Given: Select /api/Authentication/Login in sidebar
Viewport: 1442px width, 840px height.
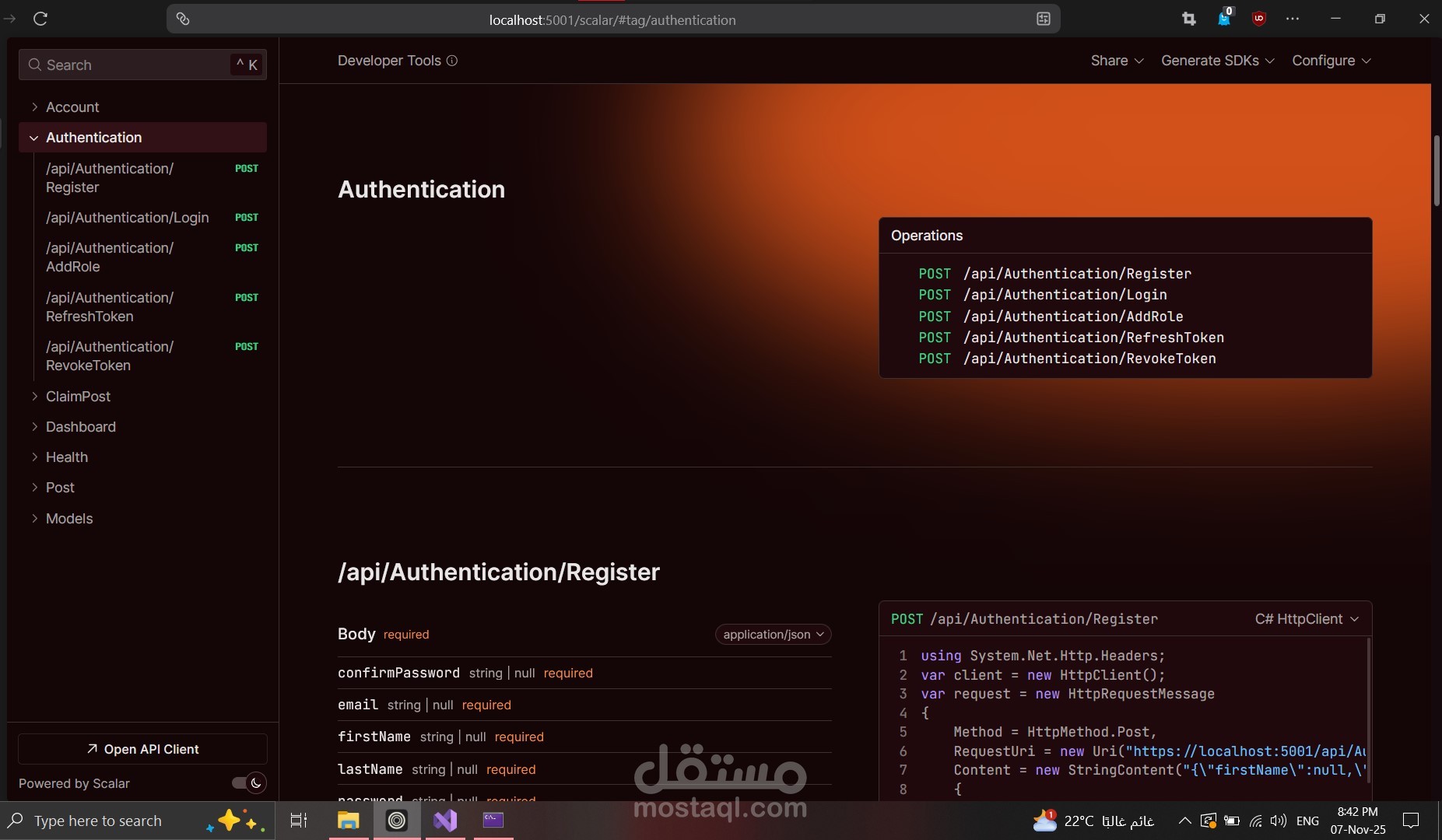Looking at the screenshot, I should click(151, 218).
